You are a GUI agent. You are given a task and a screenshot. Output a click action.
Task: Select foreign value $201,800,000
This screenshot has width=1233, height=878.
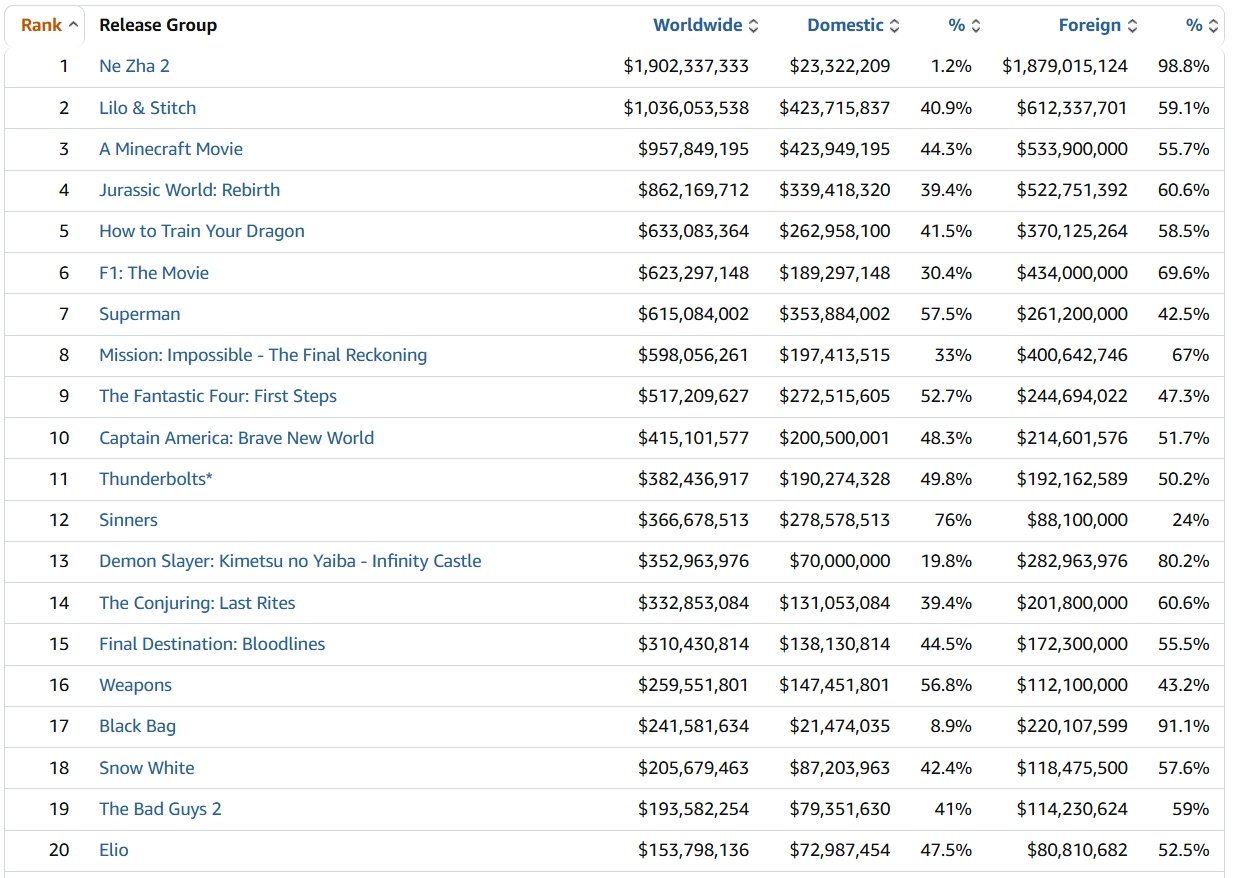1072,603
